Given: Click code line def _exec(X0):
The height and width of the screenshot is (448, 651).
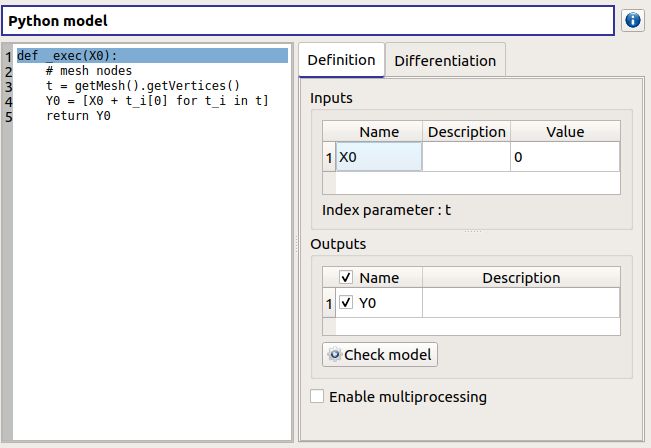Looking at the screenshot, I should 152,56.
